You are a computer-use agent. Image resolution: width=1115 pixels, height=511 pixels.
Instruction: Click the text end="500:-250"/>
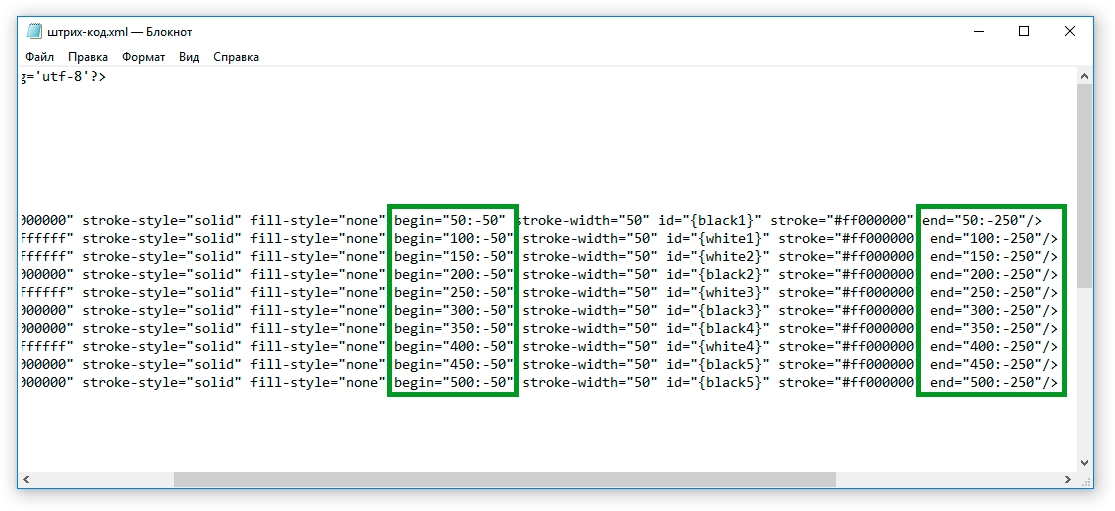click(994, 383)
